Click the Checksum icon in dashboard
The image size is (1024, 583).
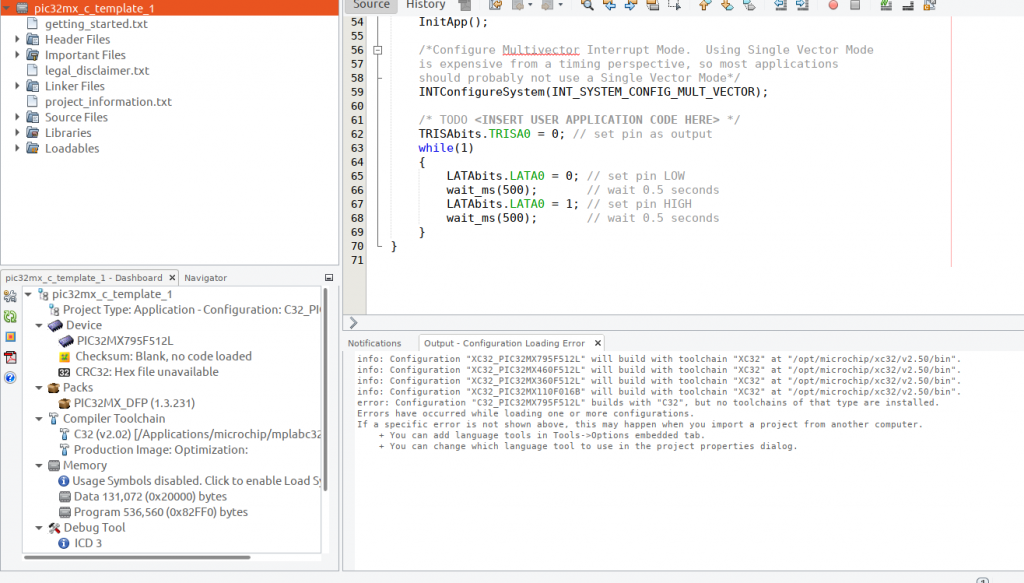click(x=64, y=356)
